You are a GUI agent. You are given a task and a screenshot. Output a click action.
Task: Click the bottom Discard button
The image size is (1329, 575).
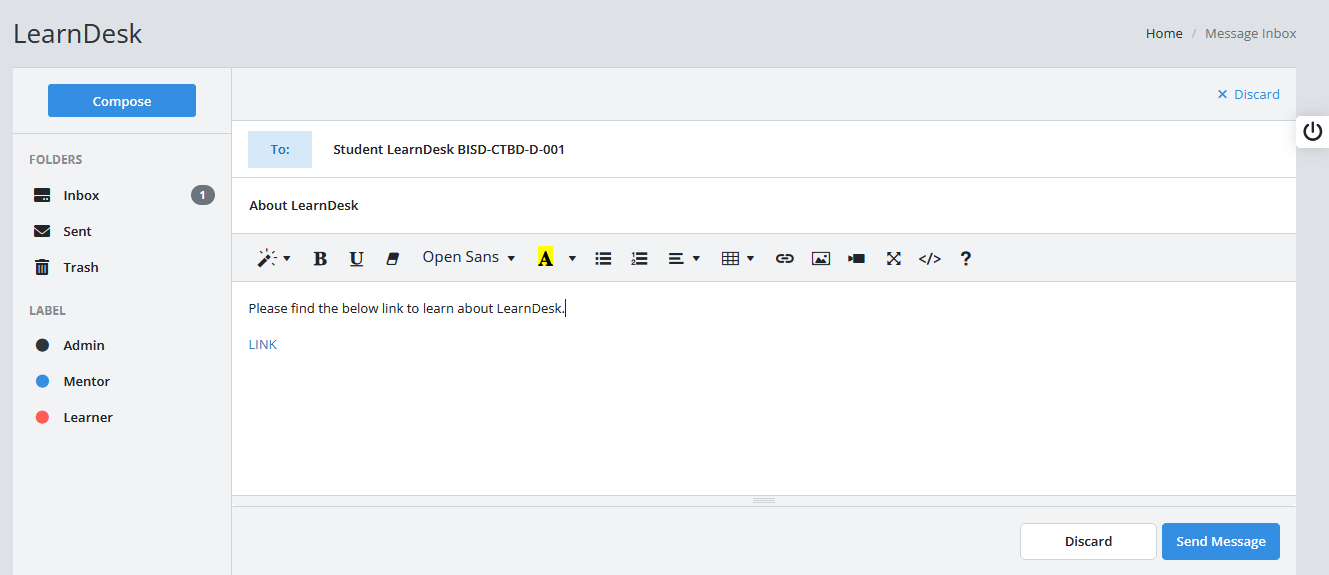[x=1088, y=541]
